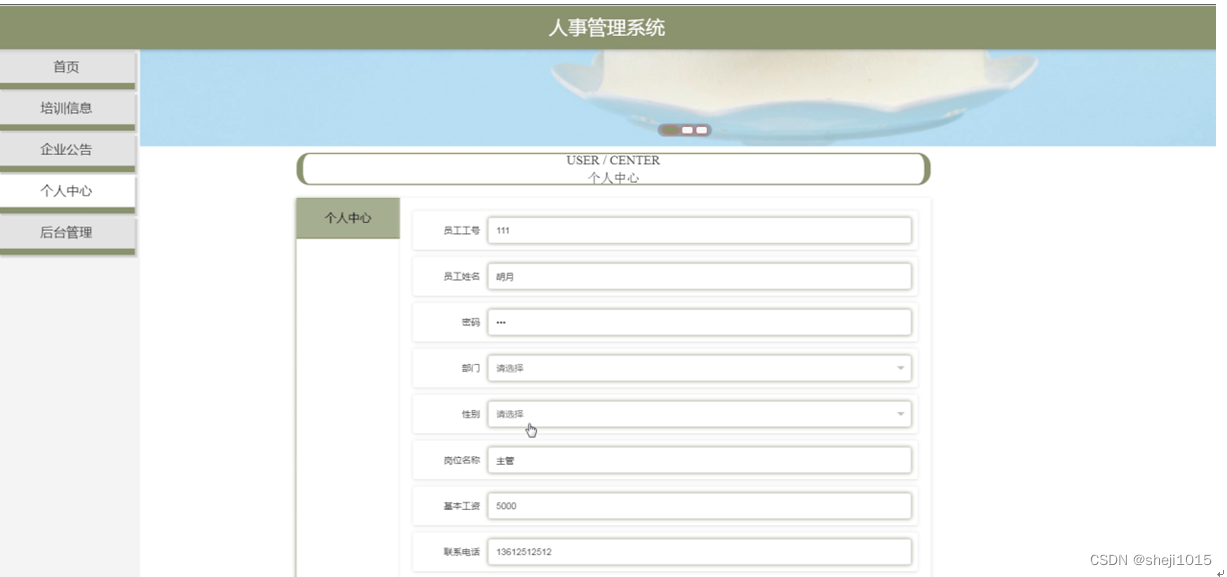Click the 部门 label
1227x577 pixels.
point(471,368)
